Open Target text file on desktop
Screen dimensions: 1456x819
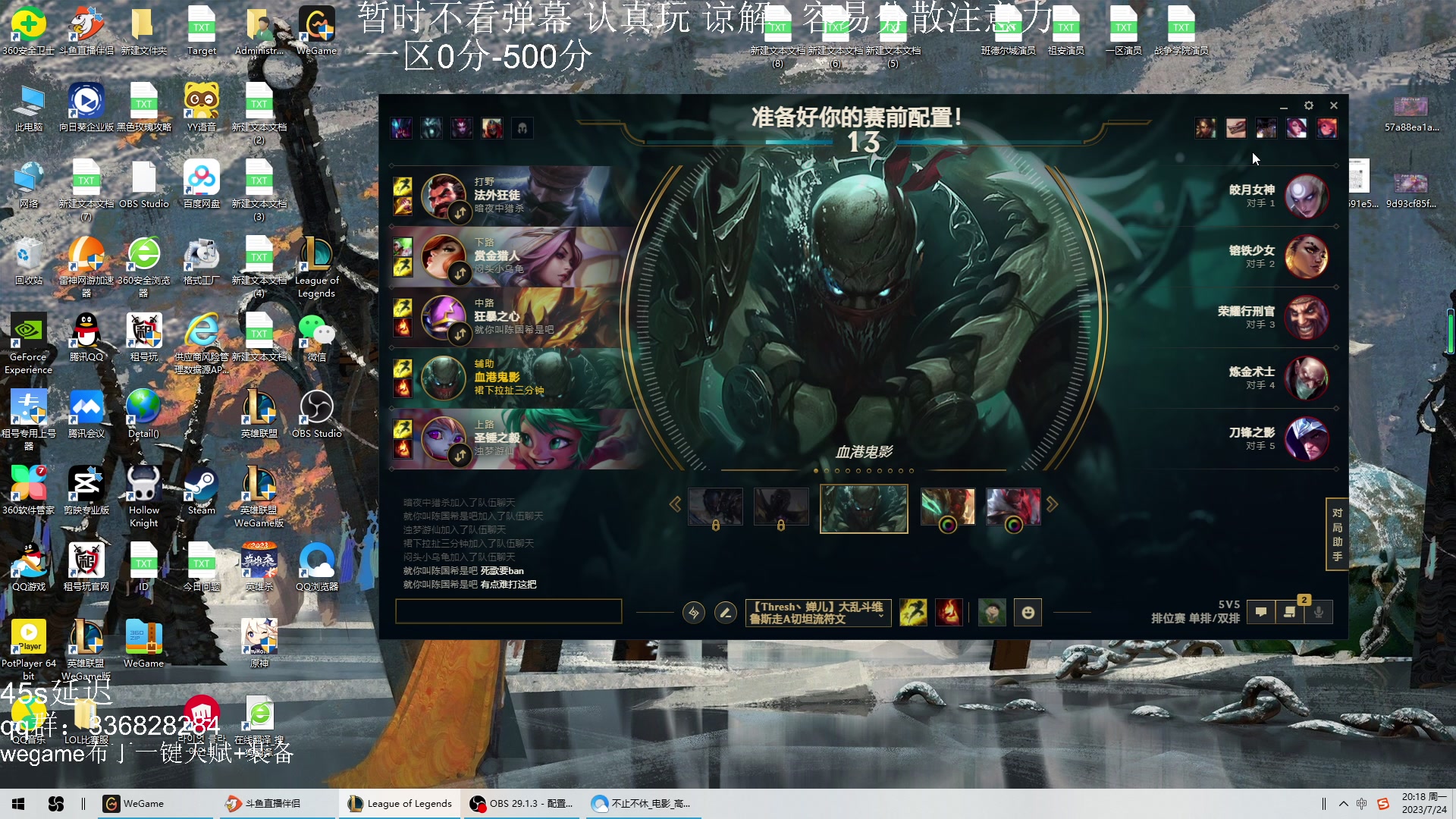201,32
